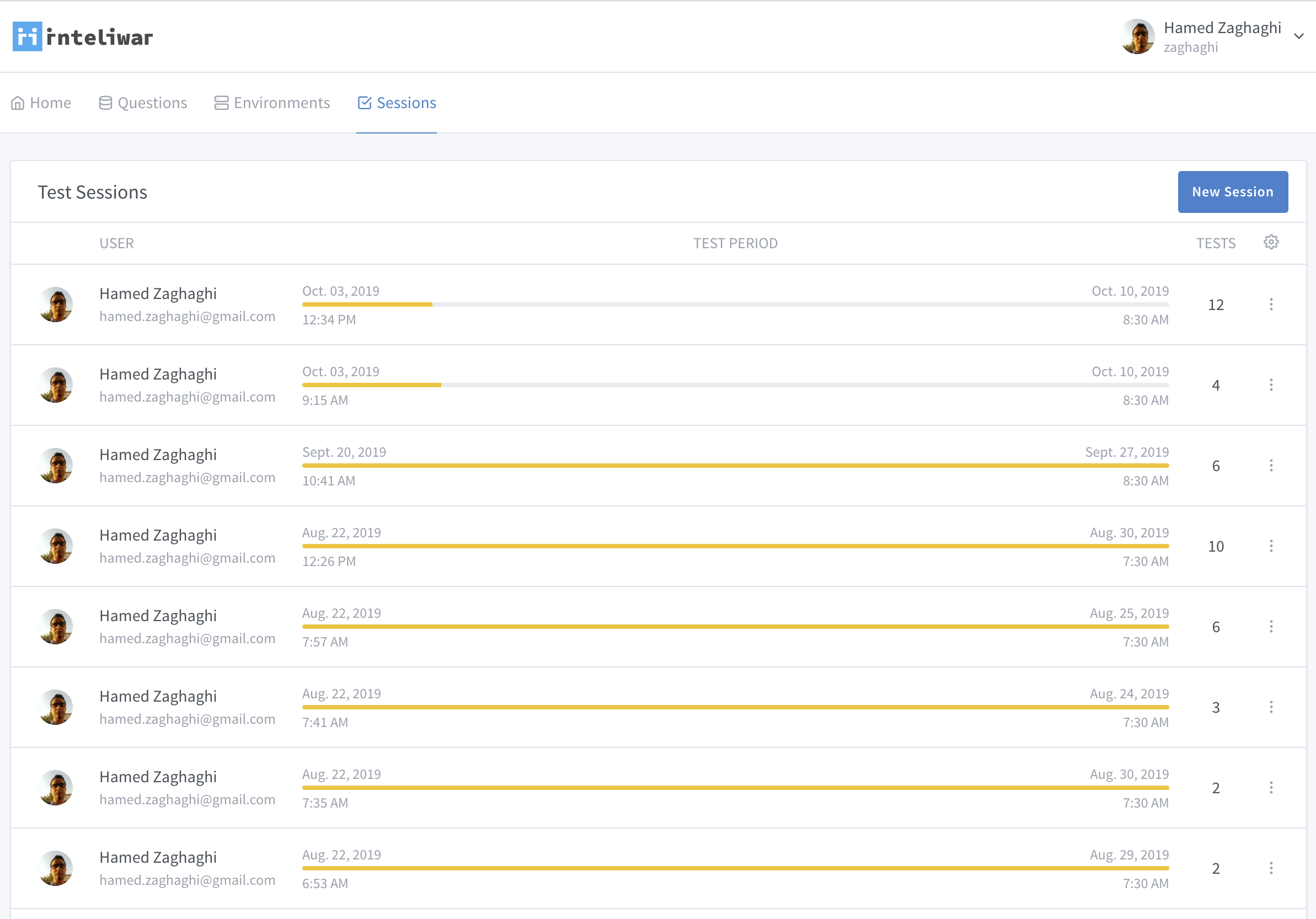The width and height of the screenshot is (1316, 919).
Task: Expand the user account dropdown chevron
Action: 1299,36
